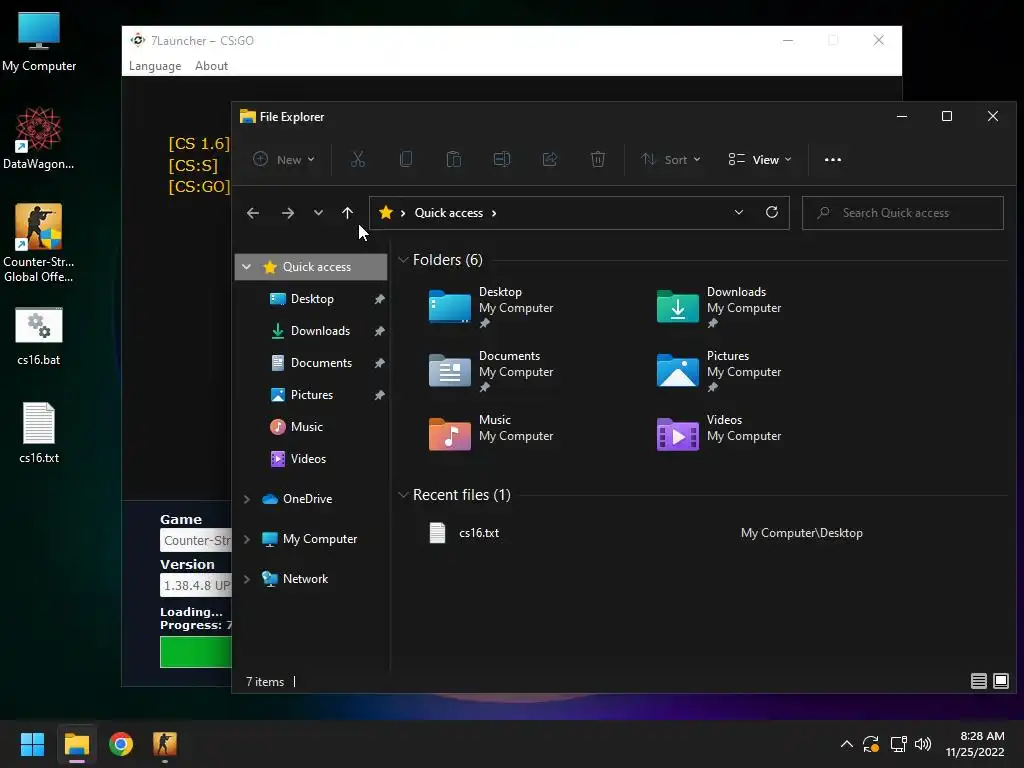The height and width of the screenshot is (768, 1024).
Task: Refresh the Quick access view
Action: (x=772, y=212)
